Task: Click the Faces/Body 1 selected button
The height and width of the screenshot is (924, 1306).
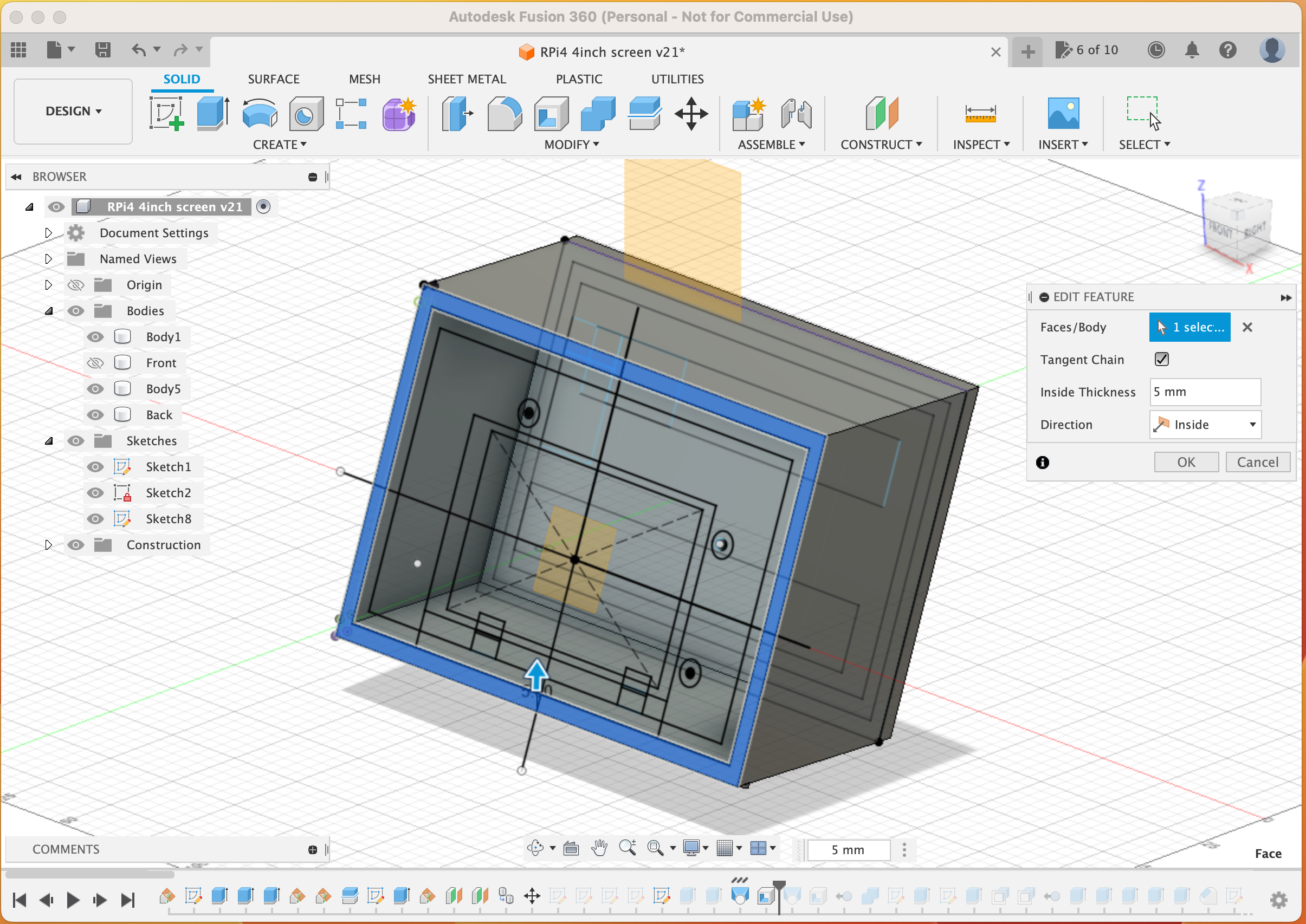Action: pyautogui.click(x=1190, y=327)
